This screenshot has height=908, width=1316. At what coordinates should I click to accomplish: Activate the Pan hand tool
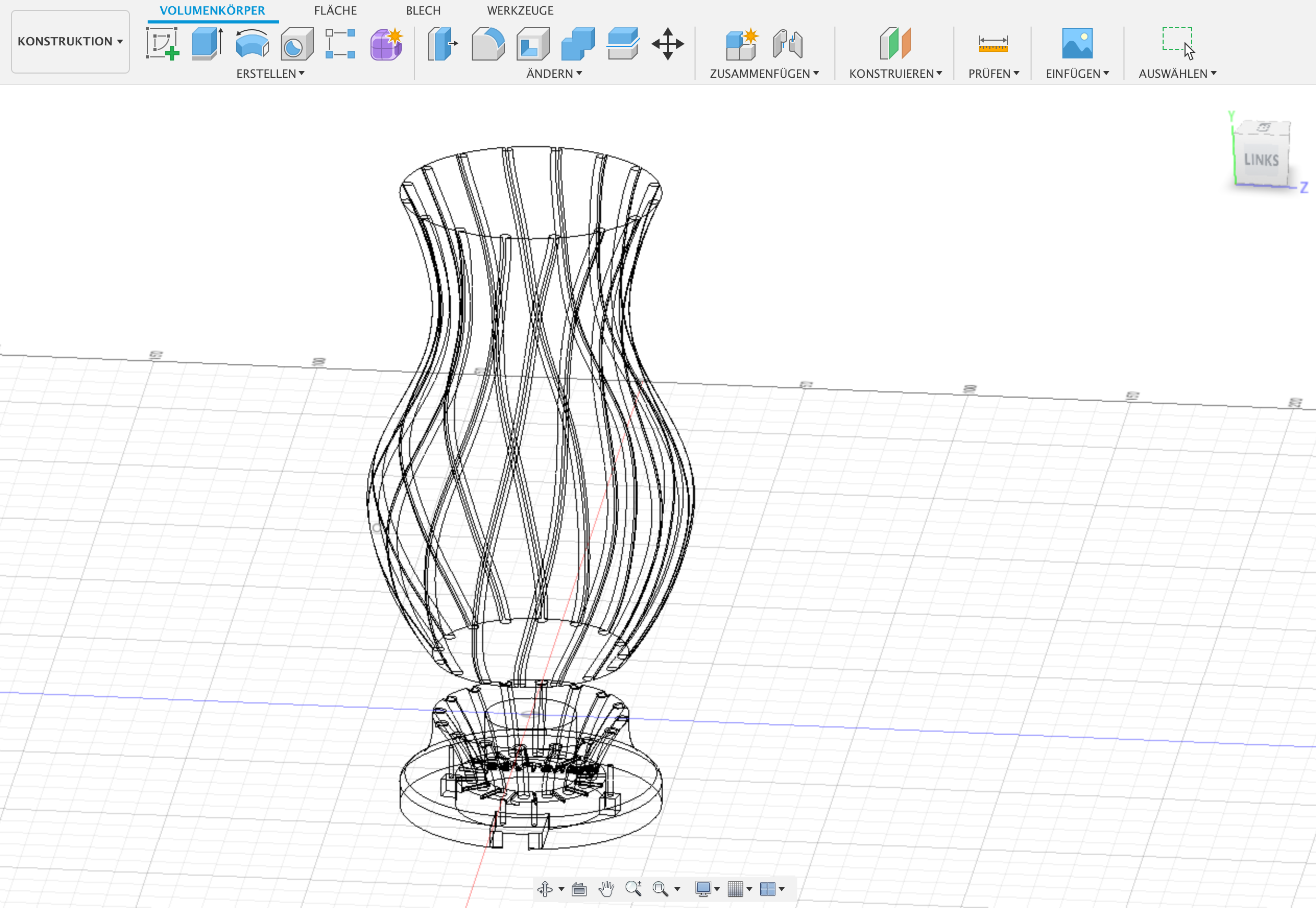pyautogui.click(x=606, y=889)
